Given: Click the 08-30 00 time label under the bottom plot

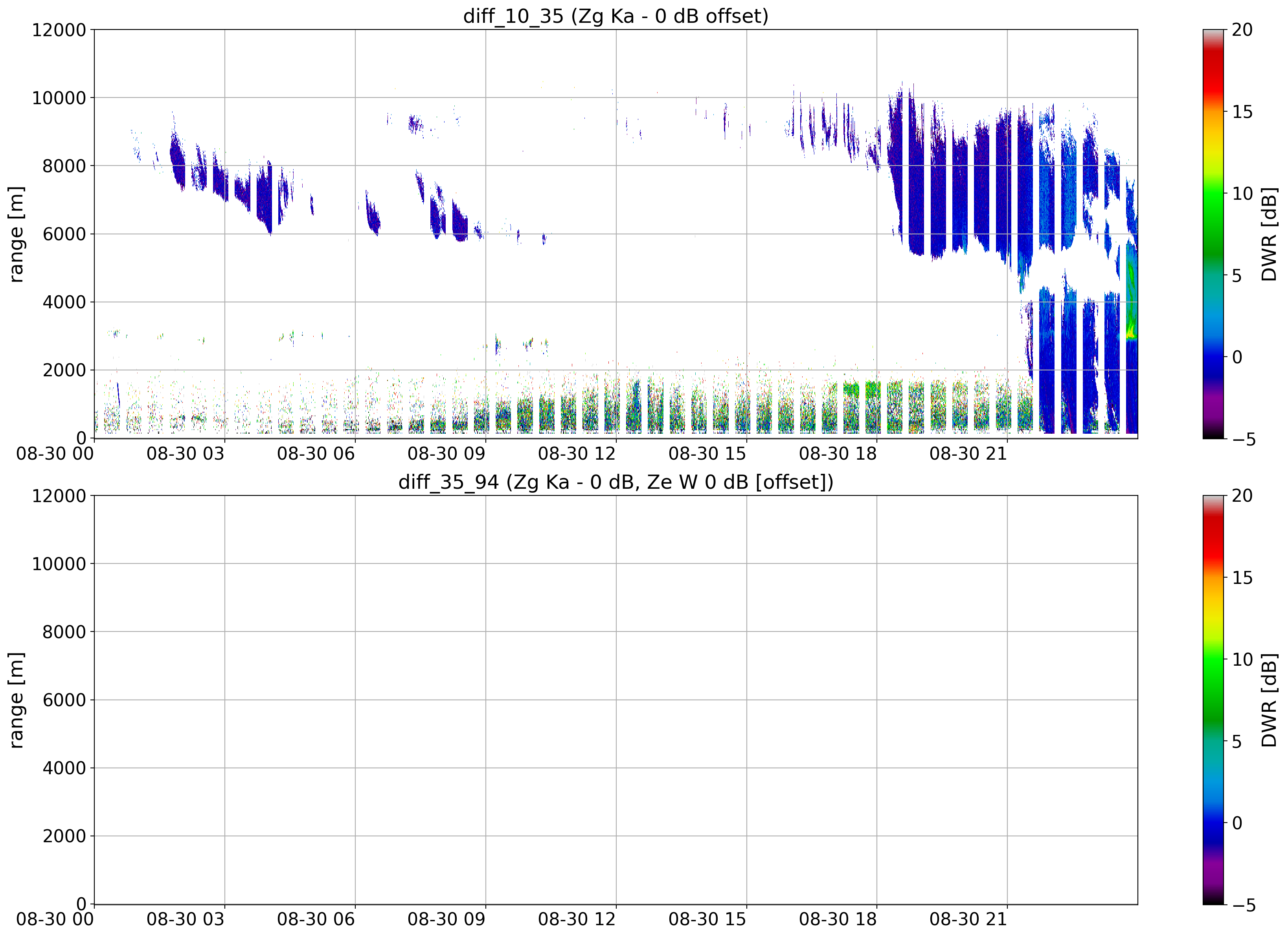Looking at the screenshot, I should pyautogui.click(x=55, y=920).
